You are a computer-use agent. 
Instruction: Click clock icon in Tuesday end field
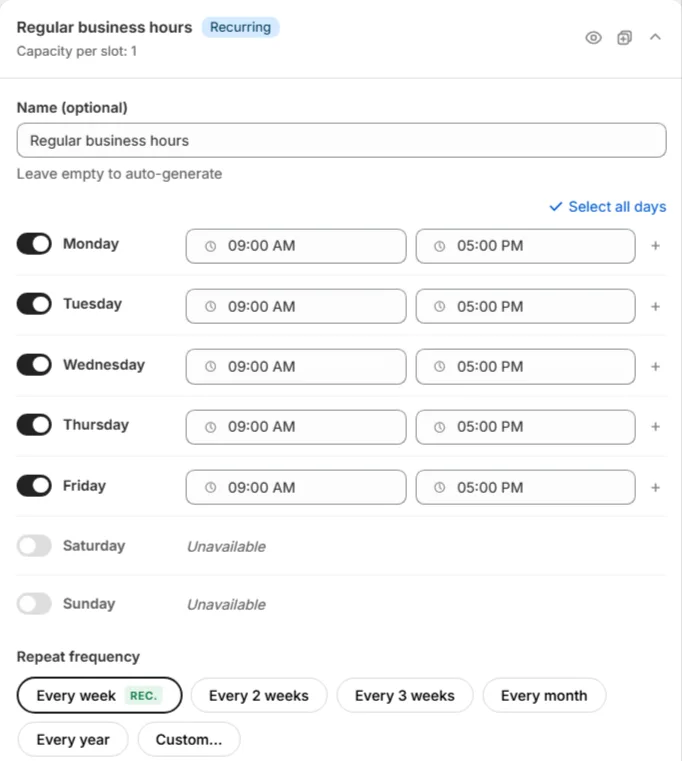tap(439, 306)
